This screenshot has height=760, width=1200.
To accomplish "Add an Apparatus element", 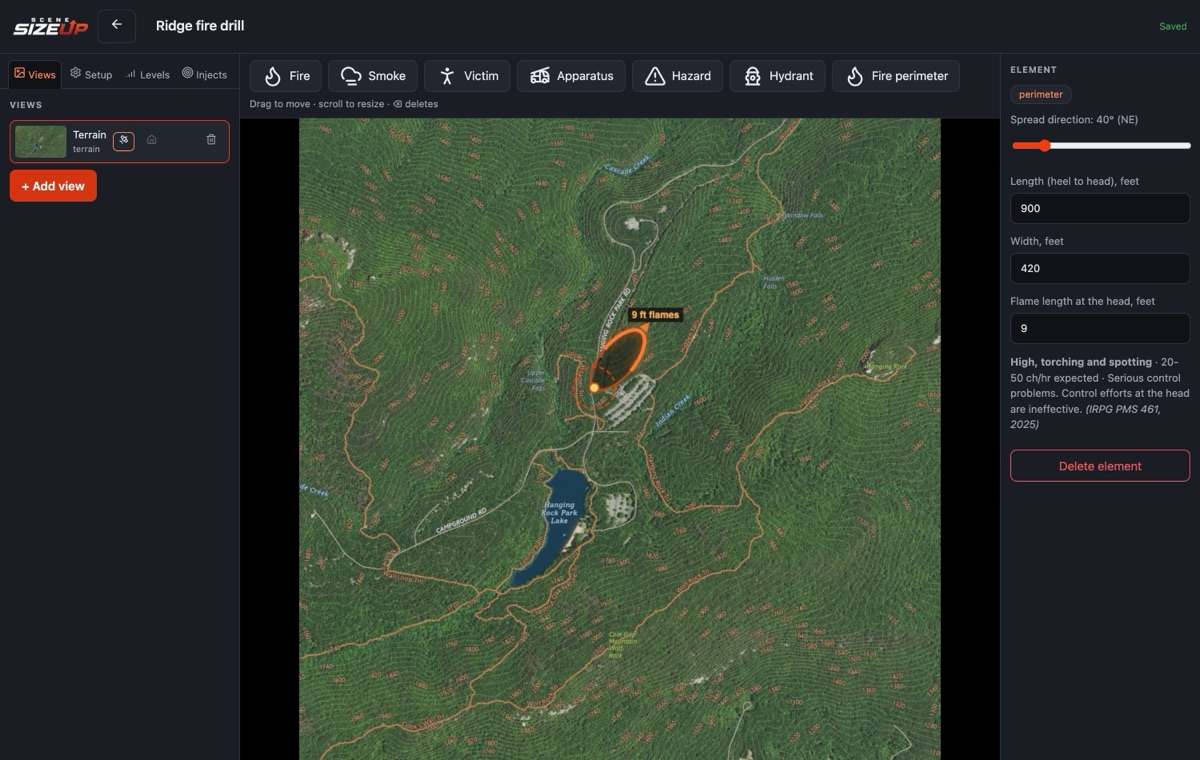I will click(571, 76).
